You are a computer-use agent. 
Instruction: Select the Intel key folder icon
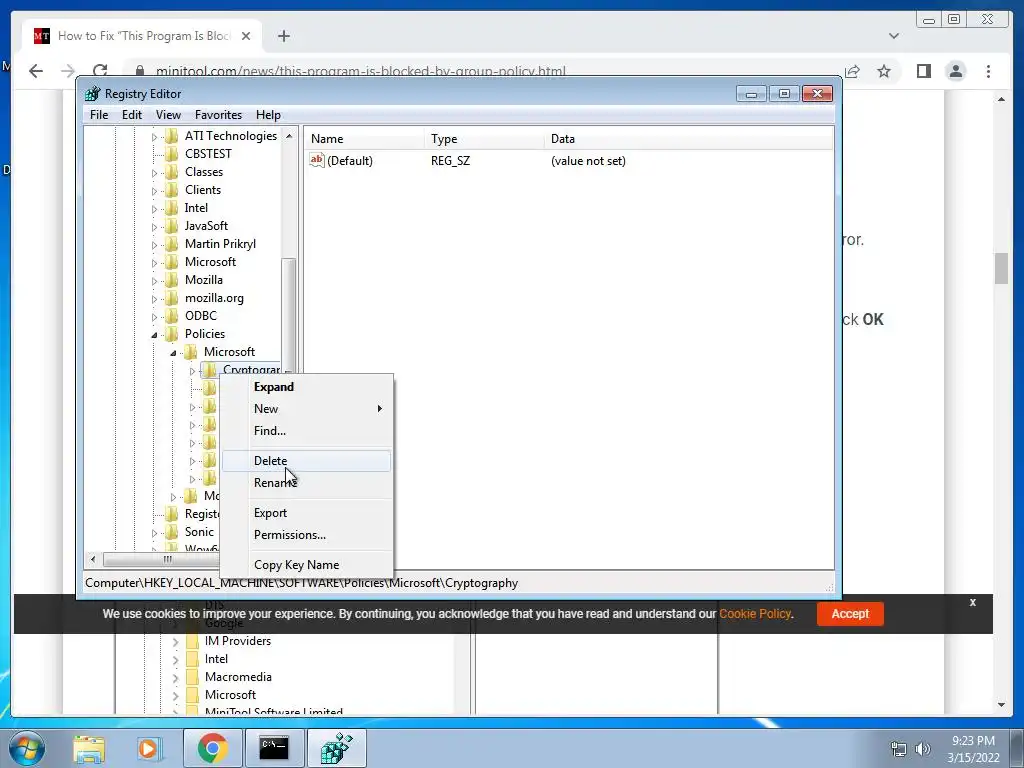172,208
